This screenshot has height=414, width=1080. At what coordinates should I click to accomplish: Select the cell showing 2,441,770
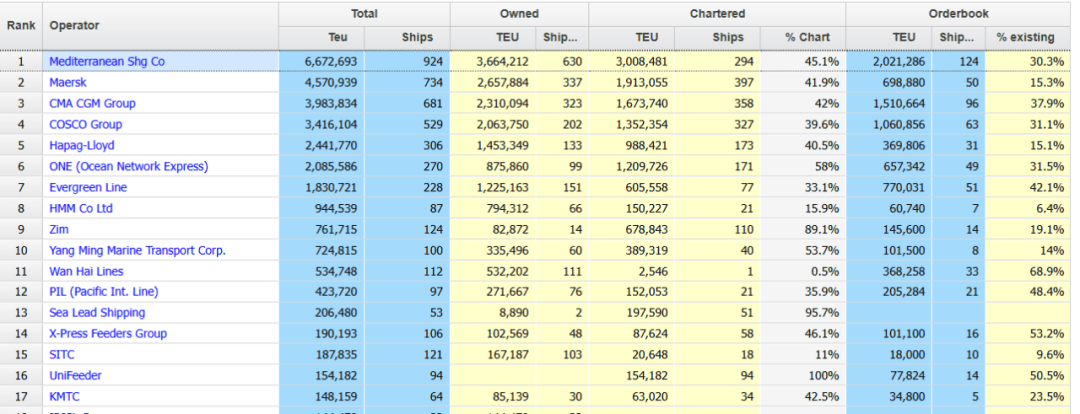tap(322, 145)
